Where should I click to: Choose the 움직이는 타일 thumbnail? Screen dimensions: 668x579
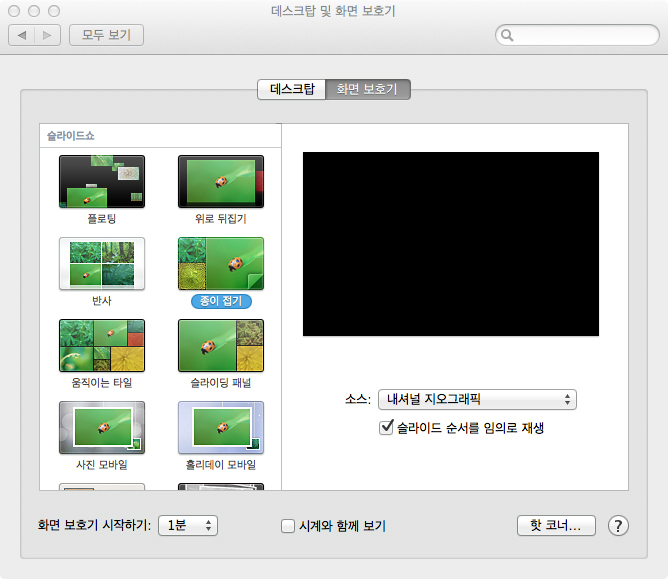click(x=102, y=346)
